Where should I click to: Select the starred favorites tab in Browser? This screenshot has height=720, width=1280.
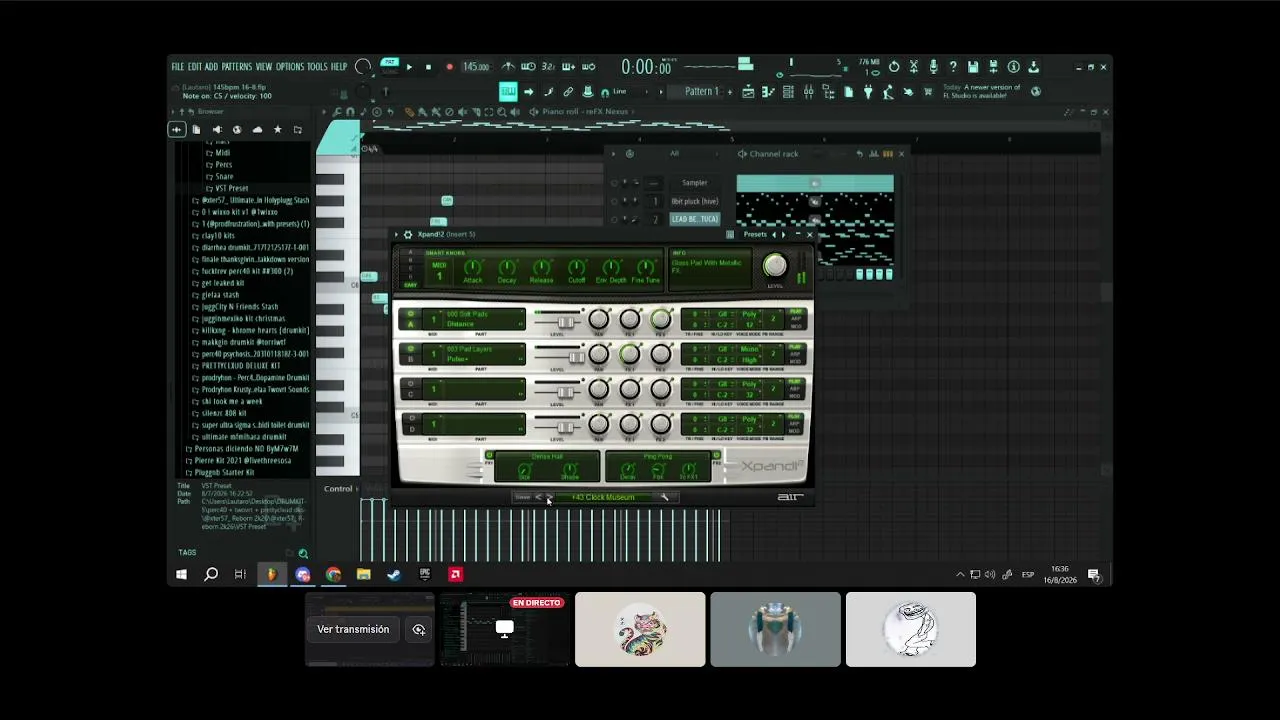[x=278, y=129]
